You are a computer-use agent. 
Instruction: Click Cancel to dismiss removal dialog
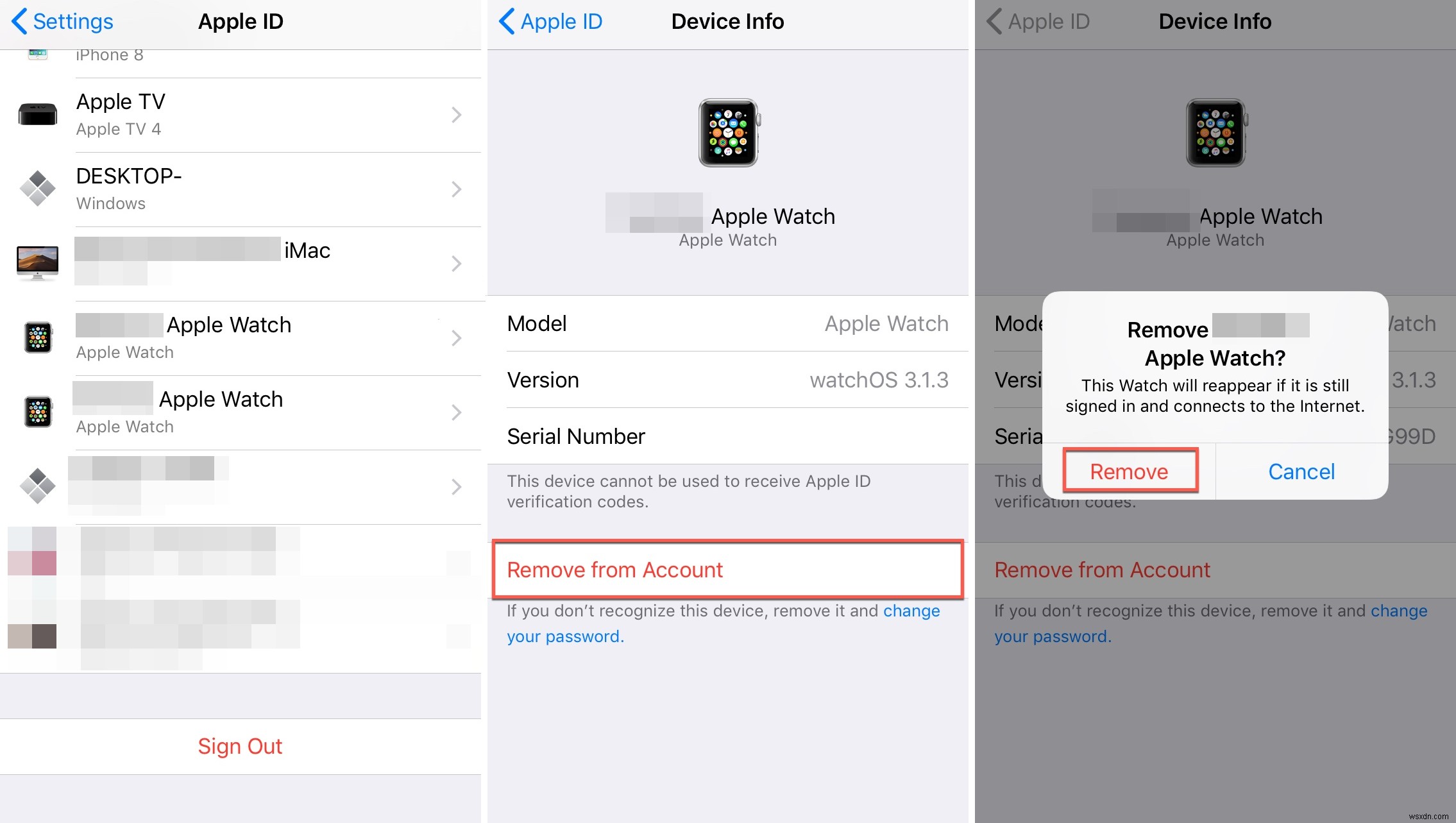coord(1301,470)
